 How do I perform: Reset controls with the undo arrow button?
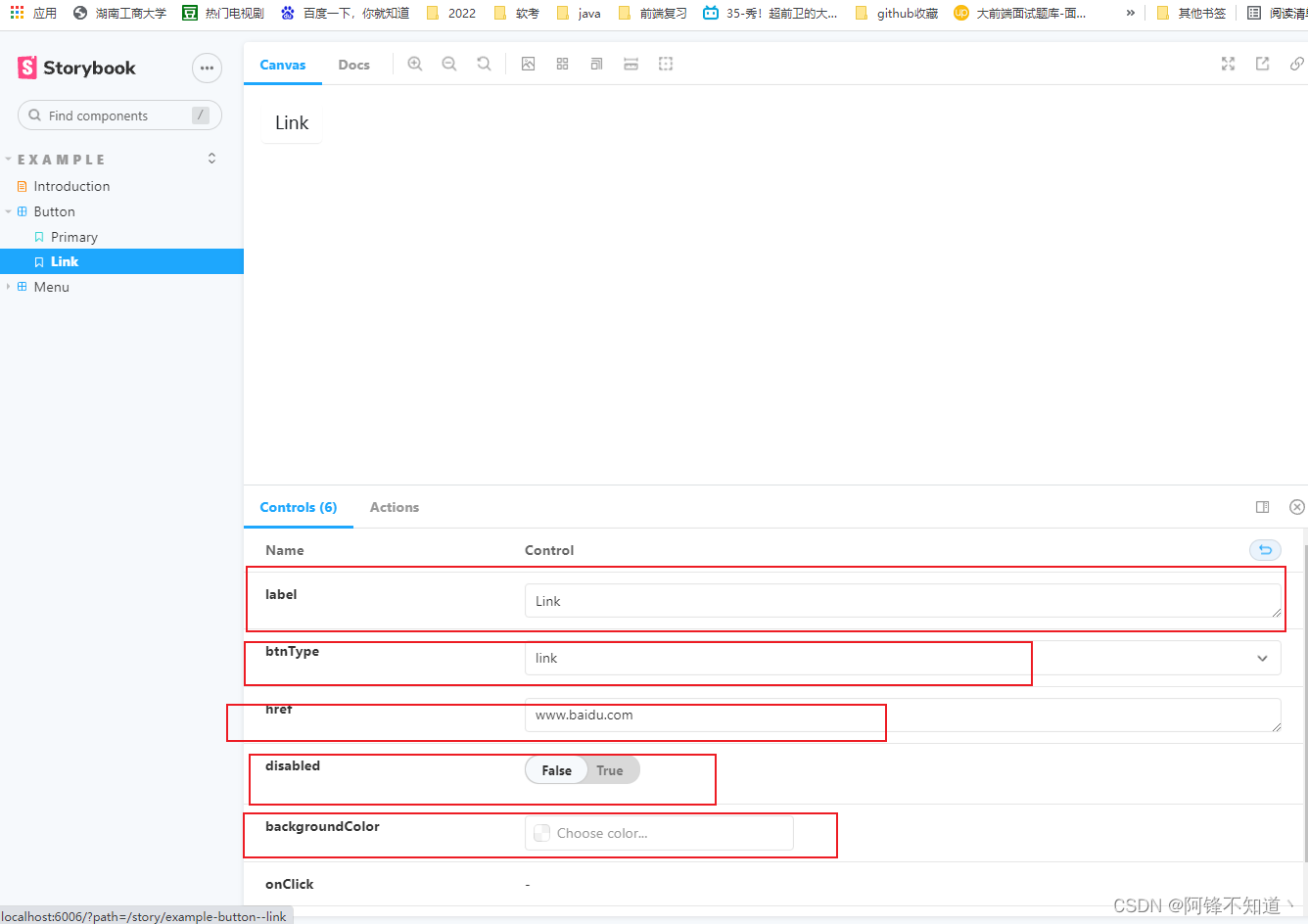[x=1265, y=550]
